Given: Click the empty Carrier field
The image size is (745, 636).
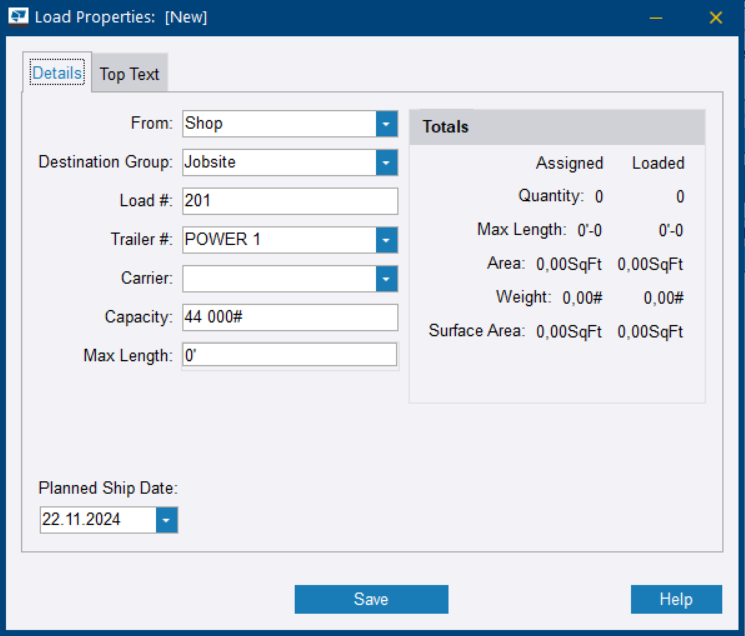Looking at the screenshot, I should pyautogui.click(x=278, y=279).
